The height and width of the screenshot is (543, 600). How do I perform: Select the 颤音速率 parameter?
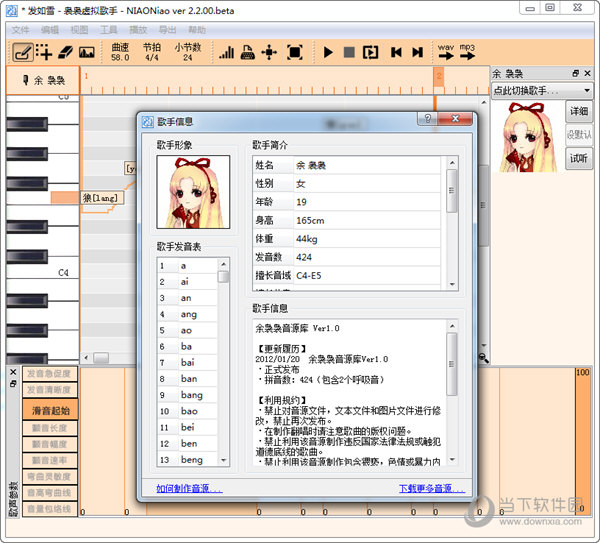click(x=50, y=460)
